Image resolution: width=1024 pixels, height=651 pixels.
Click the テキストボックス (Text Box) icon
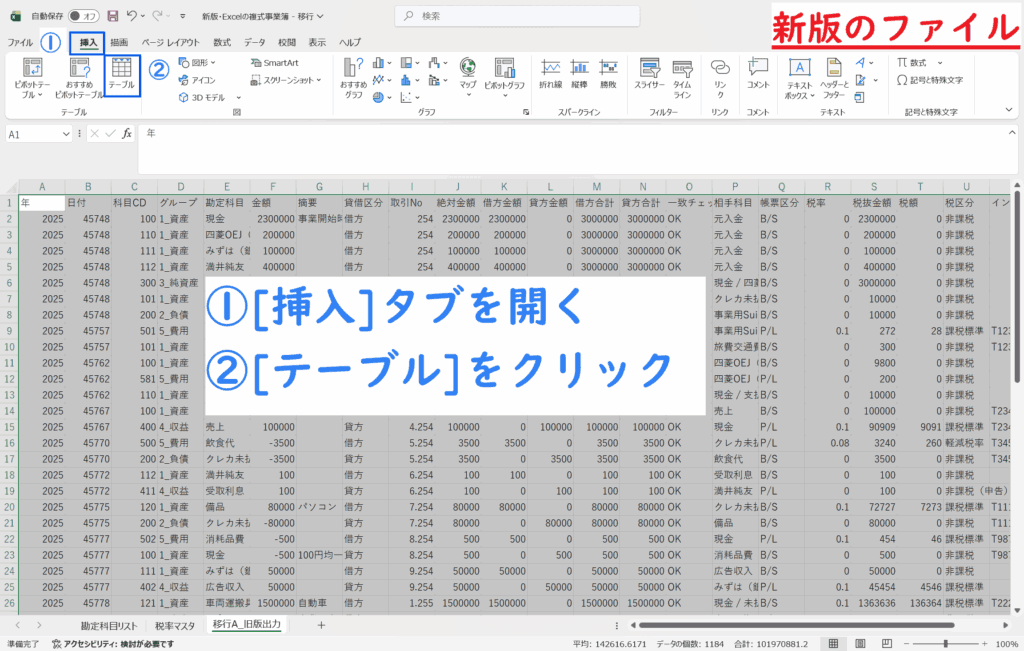(799, 76)
